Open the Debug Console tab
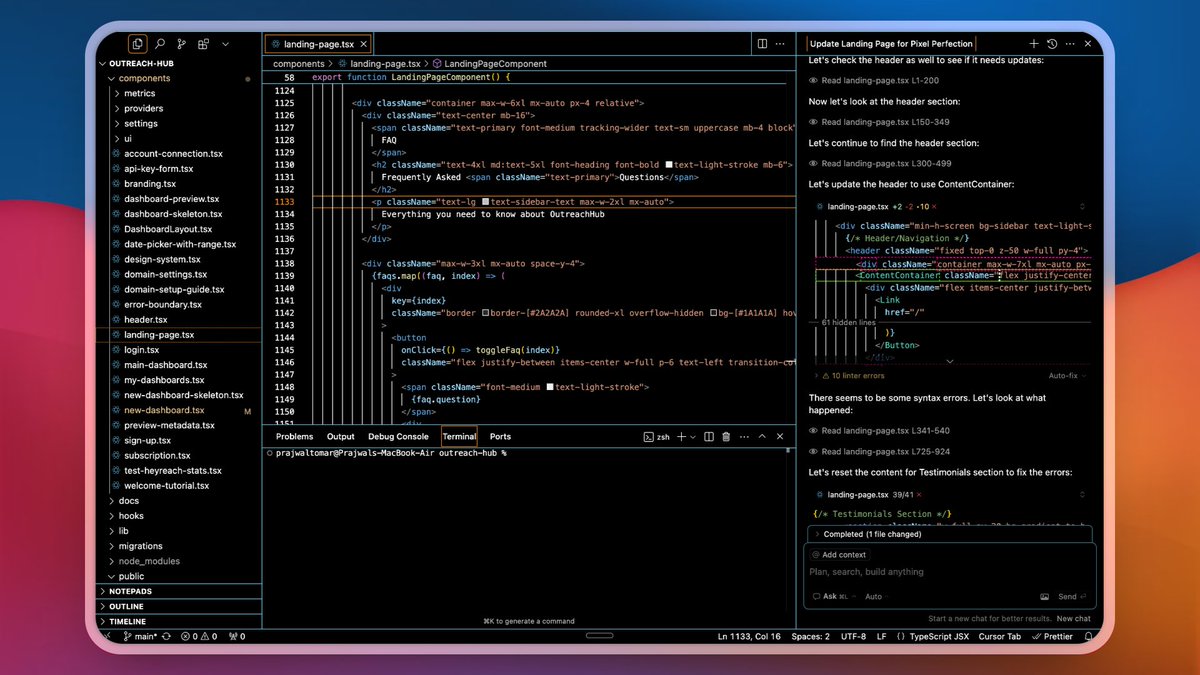This screenshot has height=675, width=1200. point(398,437)
